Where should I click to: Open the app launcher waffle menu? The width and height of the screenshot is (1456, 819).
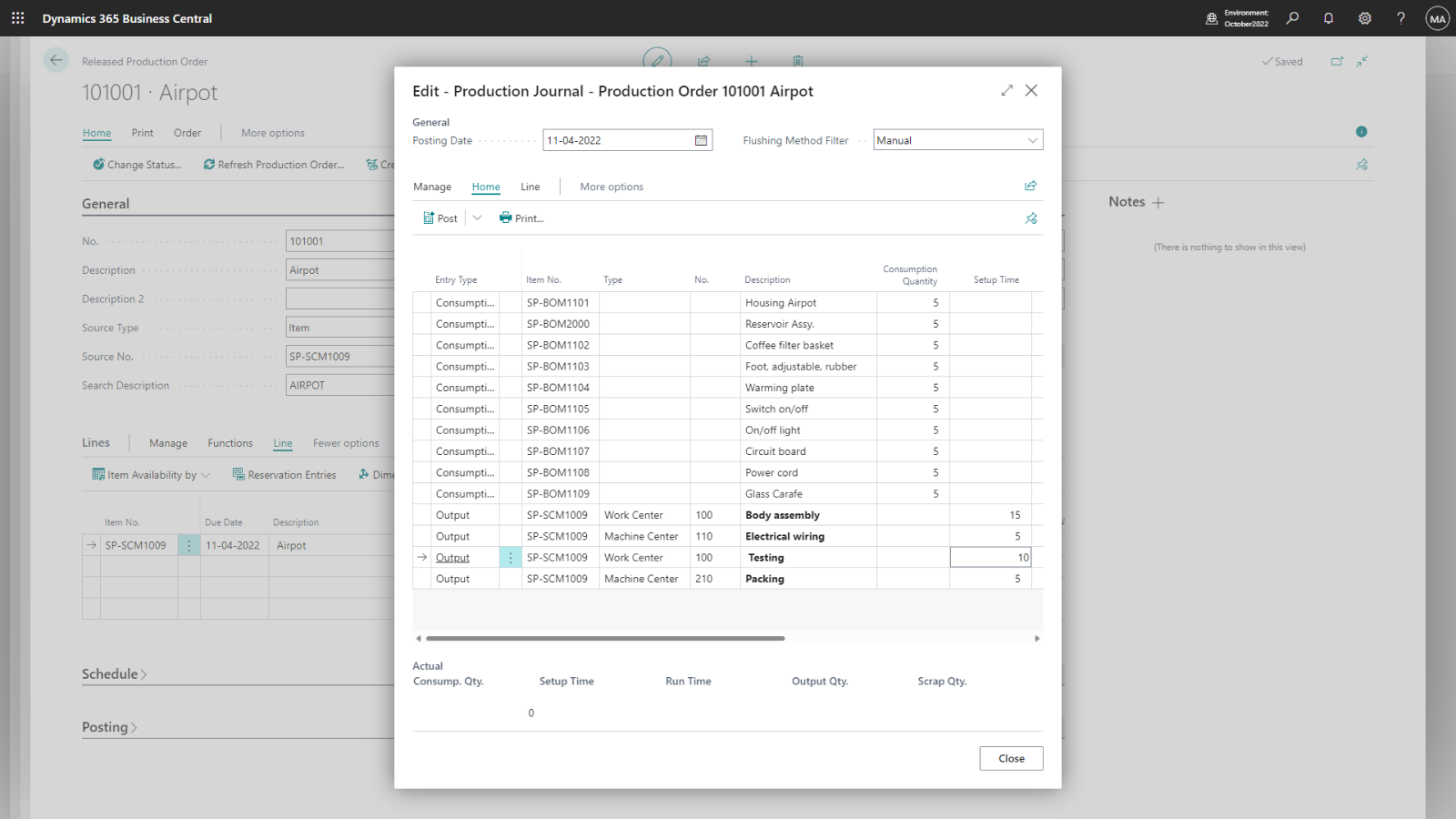18,18
